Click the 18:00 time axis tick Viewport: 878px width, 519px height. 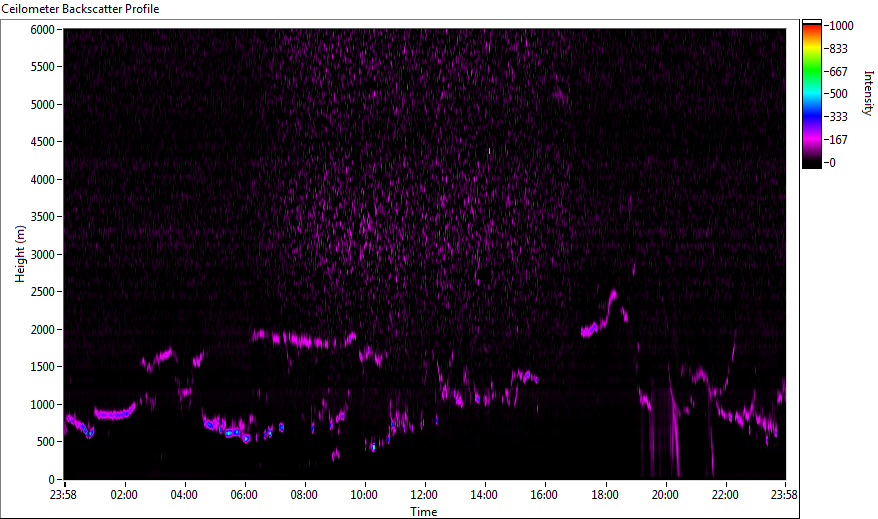point(605,495)
